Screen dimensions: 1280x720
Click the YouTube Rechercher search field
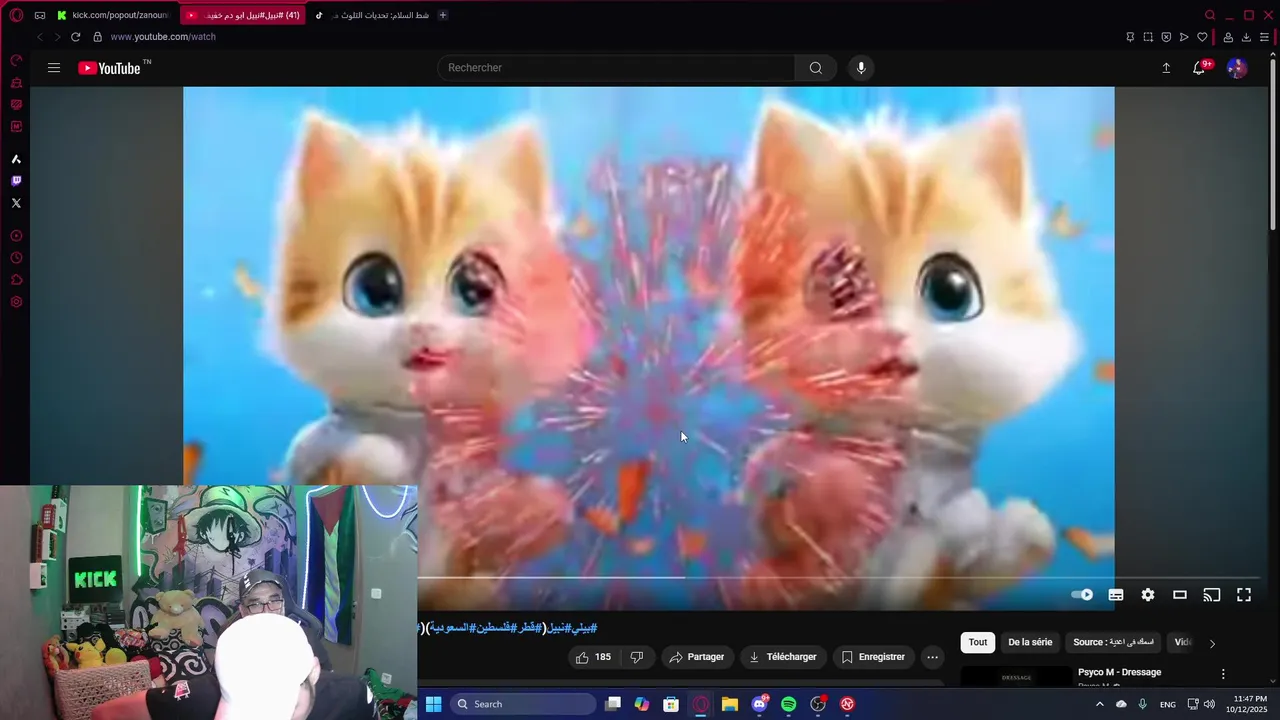pos(616,68)
